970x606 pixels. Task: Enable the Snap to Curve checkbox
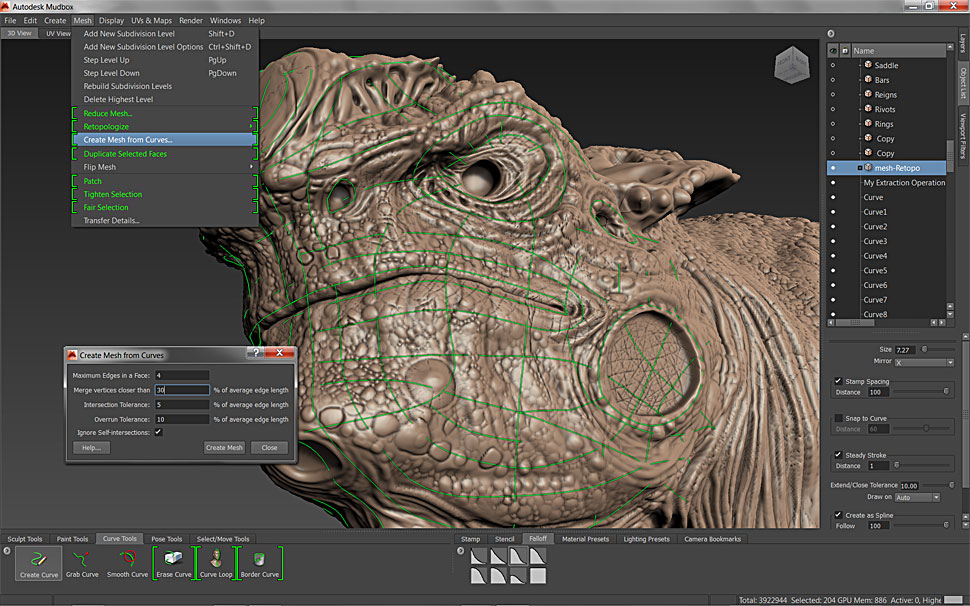click(x=838, y=418)
